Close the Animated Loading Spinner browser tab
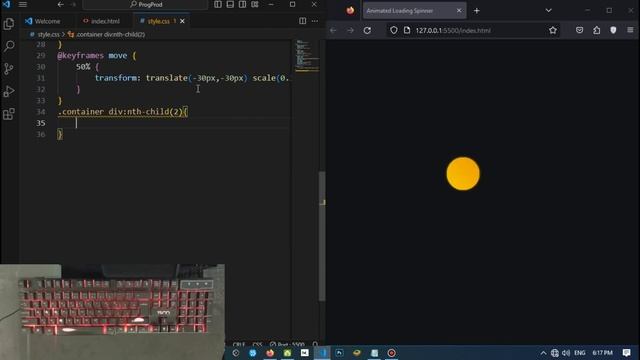640x360 pixels. coord(459,11)
